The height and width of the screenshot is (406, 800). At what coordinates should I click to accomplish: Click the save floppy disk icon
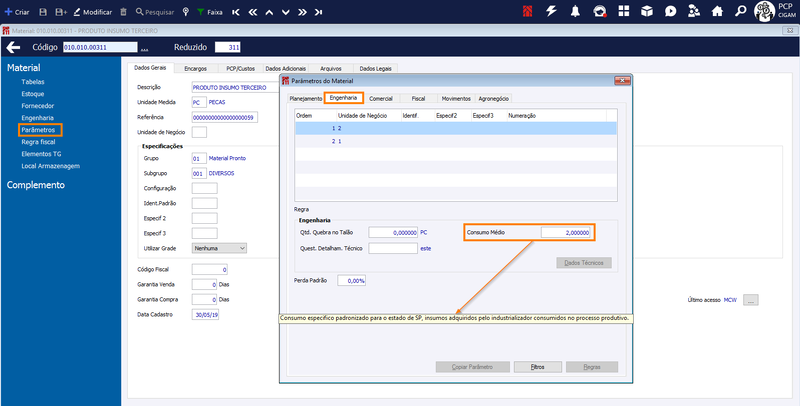tap(43, 12)
